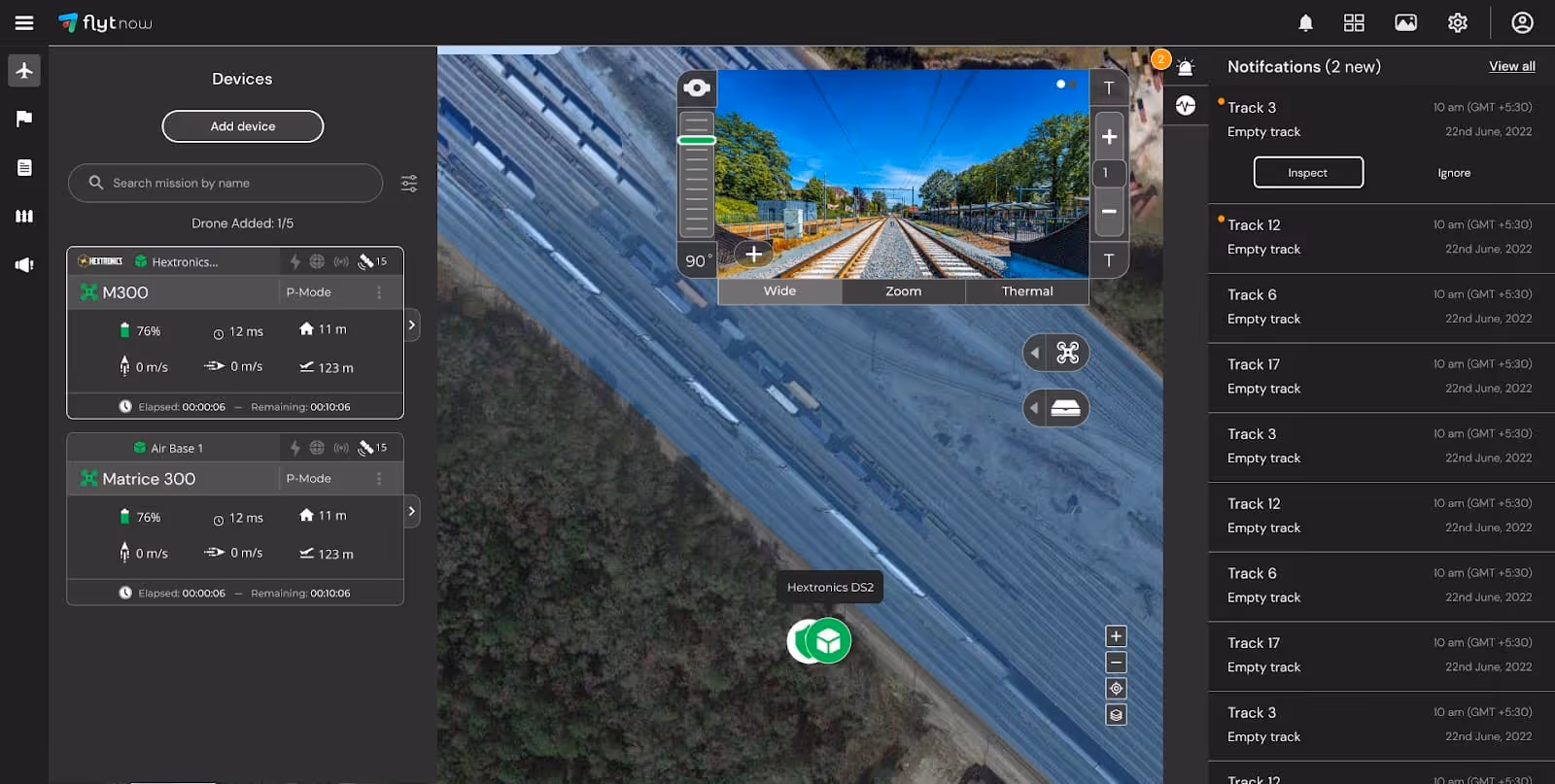Click the 90° gimbal angle readout
This screenshot has height=784, width=1555.
point(699,261)
